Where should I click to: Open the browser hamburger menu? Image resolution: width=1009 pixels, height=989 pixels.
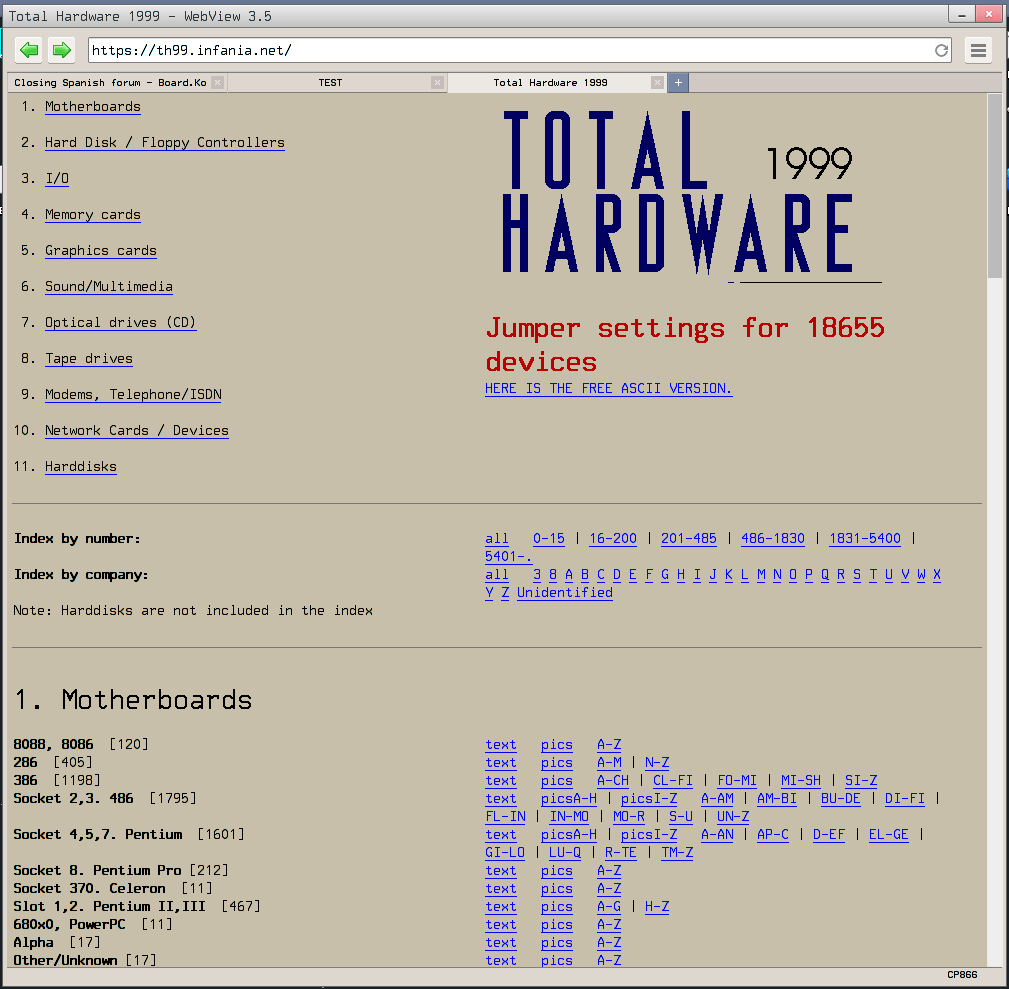click(x=977, y=49)
